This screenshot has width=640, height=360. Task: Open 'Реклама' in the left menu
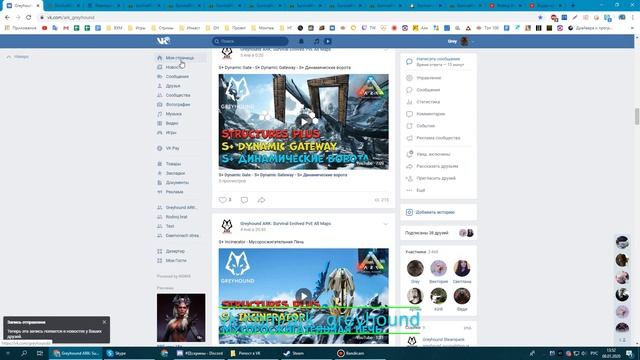[x=174, y=192]
